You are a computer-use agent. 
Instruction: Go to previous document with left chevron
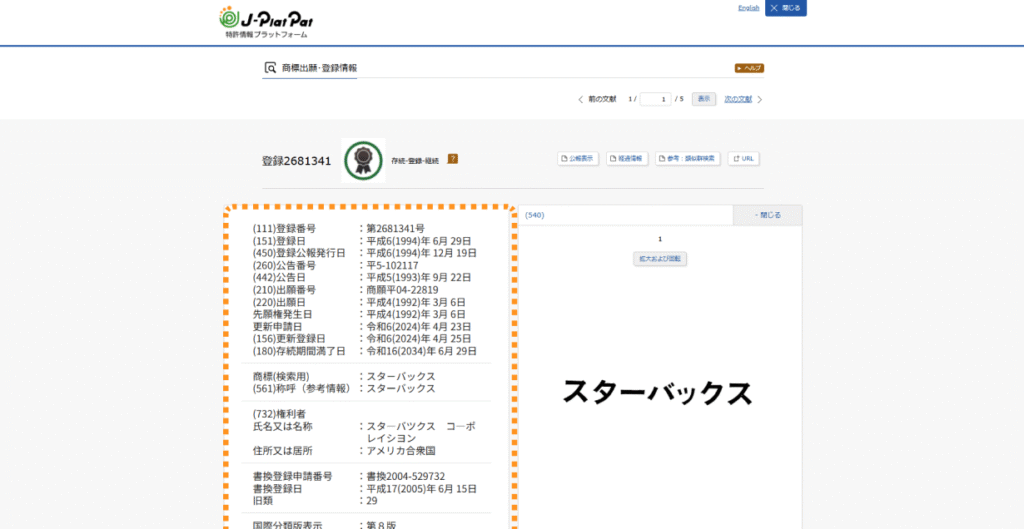pyautogui.click(x=581, y=99)
